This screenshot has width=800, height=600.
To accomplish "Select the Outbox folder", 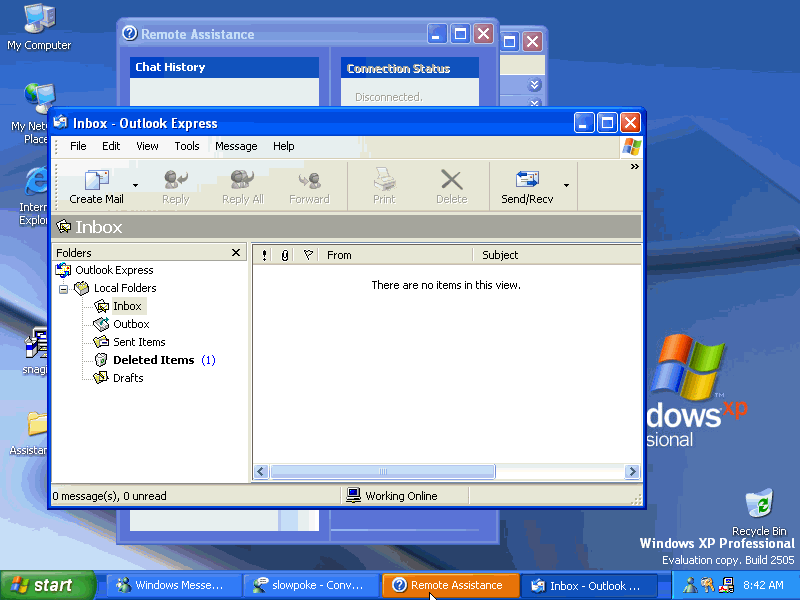I will 131,324.
